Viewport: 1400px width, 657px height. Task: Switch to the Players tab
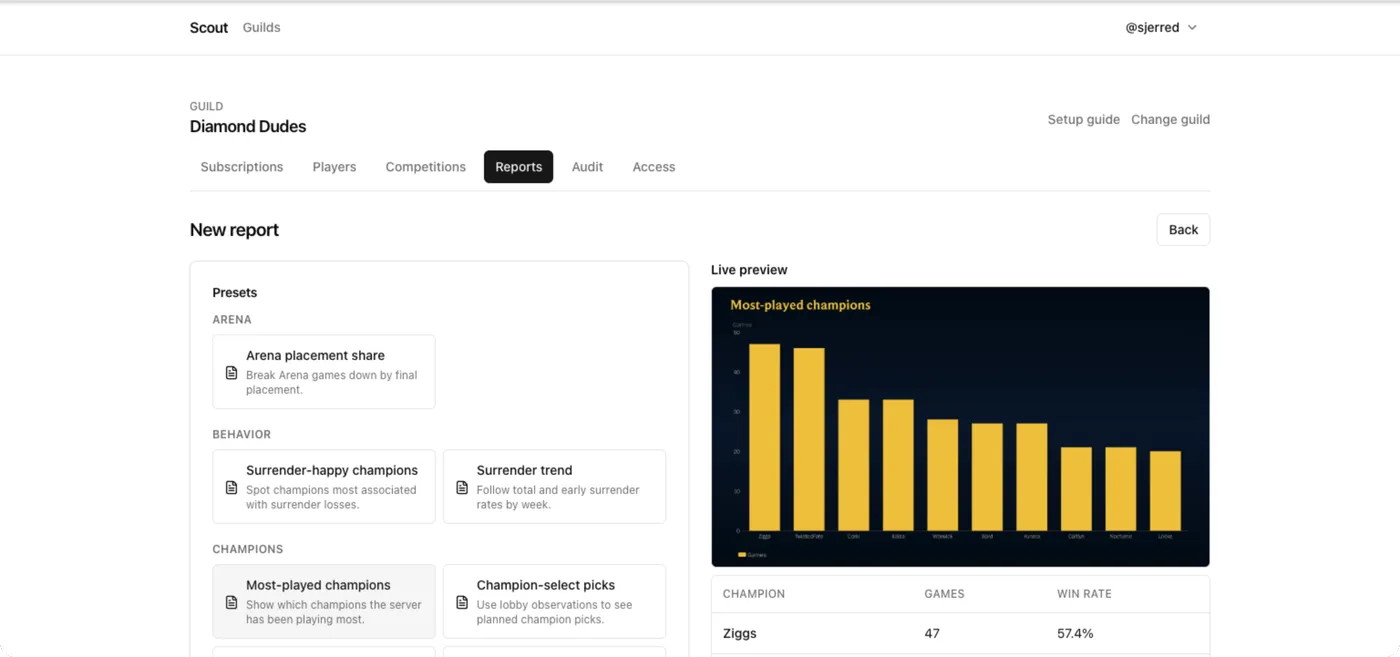tap(334, 167)
